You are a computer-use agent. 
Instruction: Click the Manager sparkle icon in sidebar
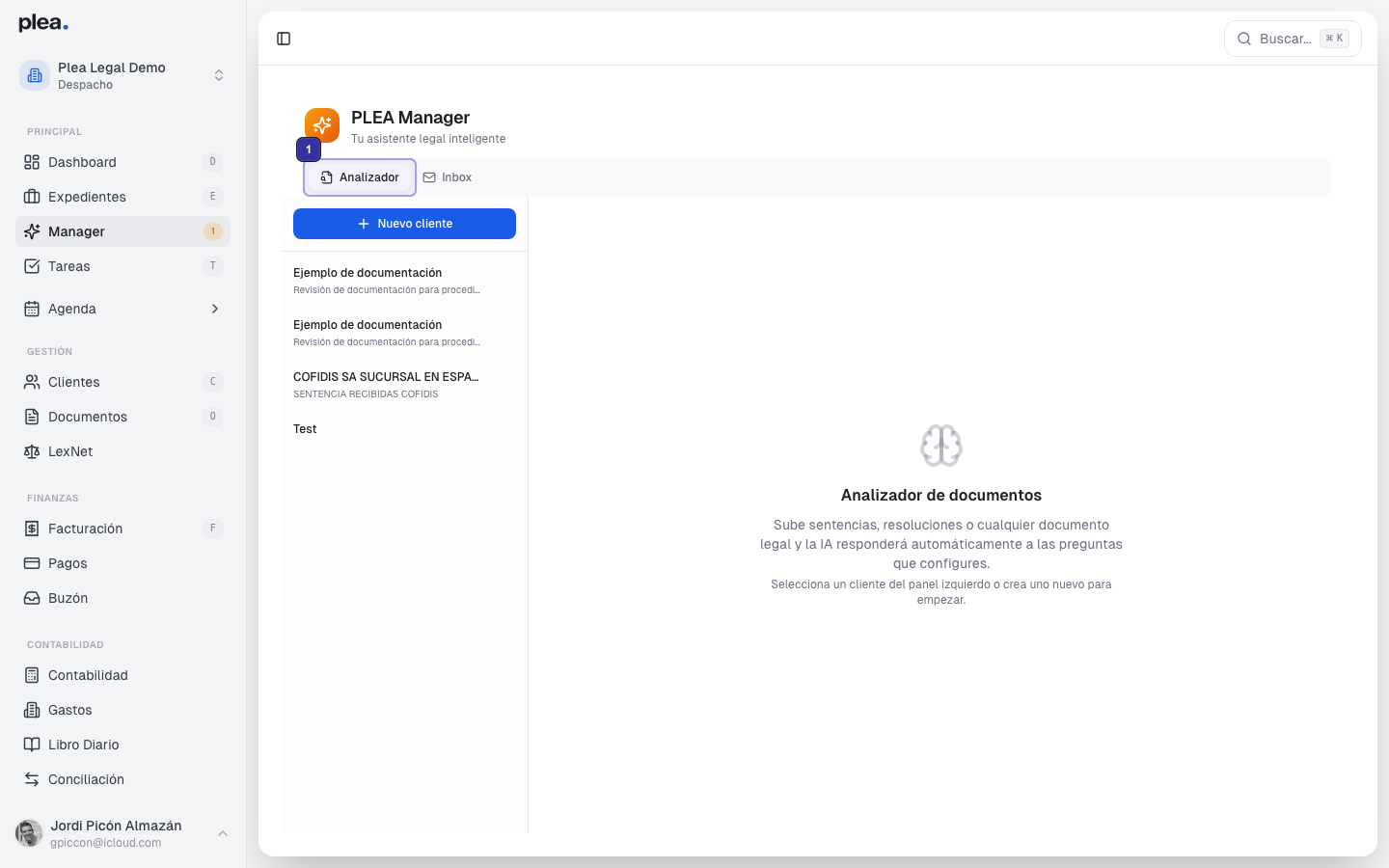pos(32,231)
